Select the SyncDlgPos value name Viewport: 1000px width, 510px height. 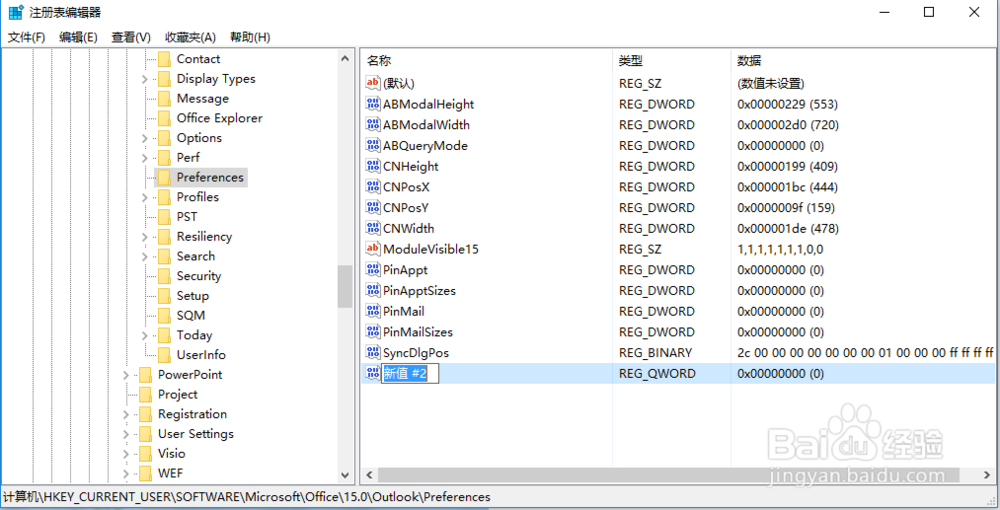pos(416,353)
